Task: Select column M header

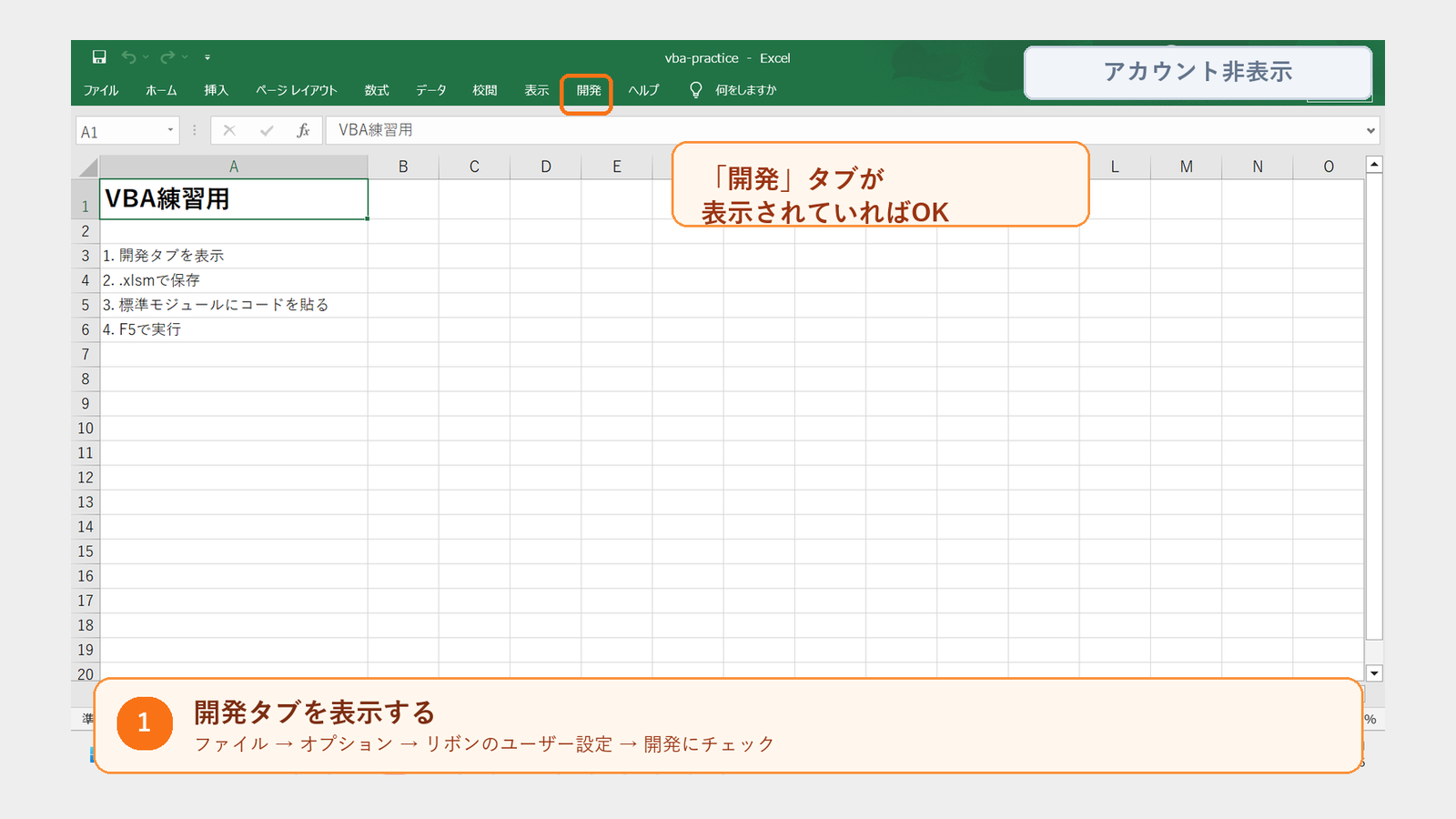Action: click(1187, 167)
